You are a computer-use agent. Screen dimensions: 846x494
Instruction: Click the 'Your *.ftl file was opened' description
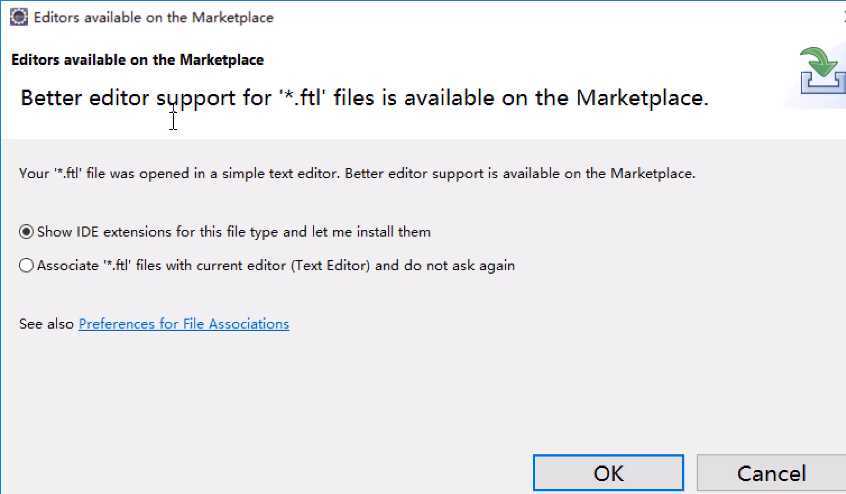(x=357, y=174)
